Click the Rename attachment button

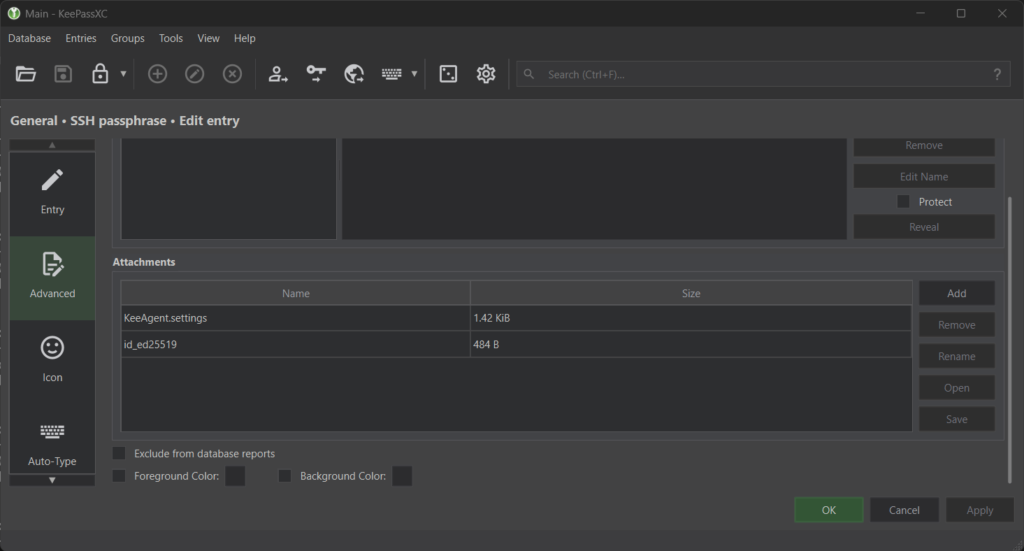[x=957, y=356]
